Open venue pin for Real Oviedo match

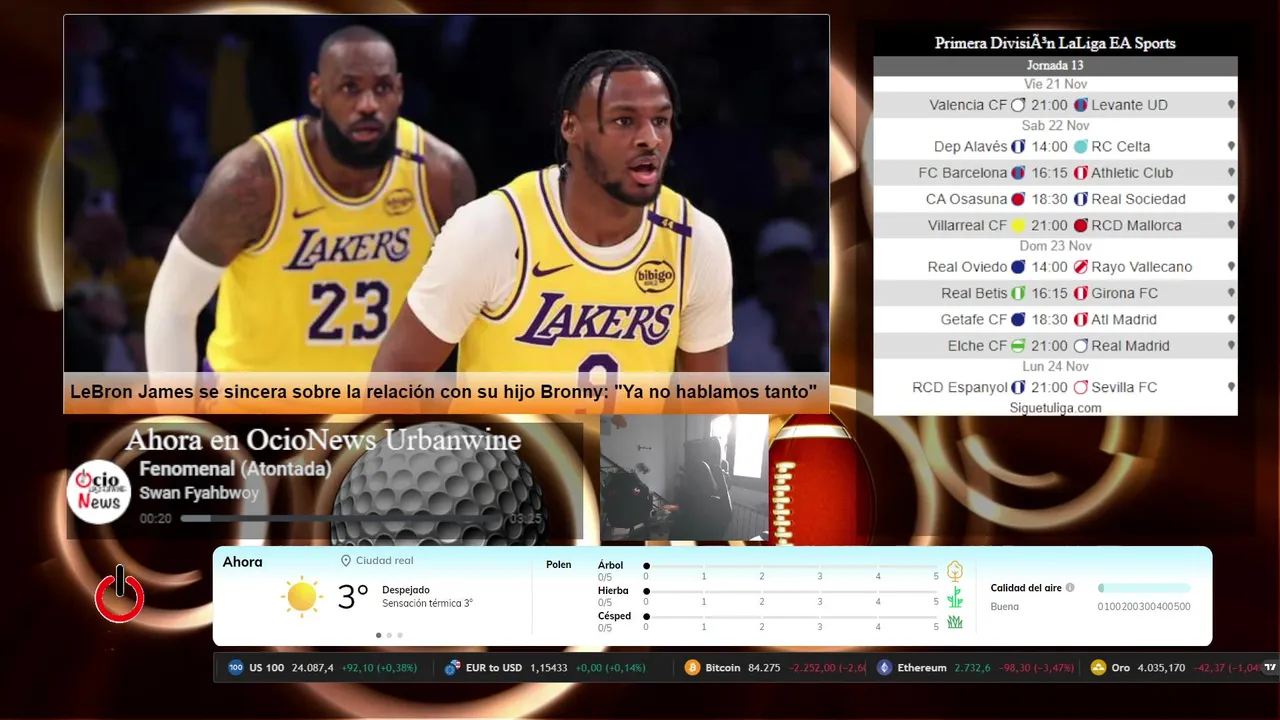pos(1231,267)
